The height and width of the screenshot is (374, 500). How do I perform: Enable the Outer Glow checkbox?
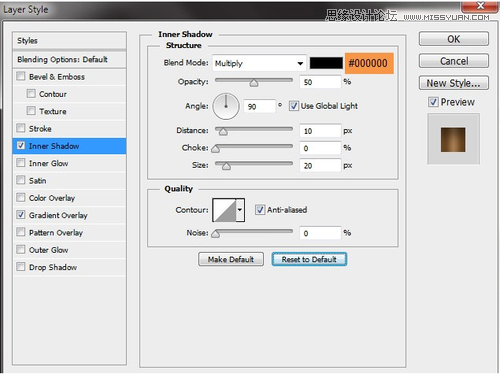21,249
